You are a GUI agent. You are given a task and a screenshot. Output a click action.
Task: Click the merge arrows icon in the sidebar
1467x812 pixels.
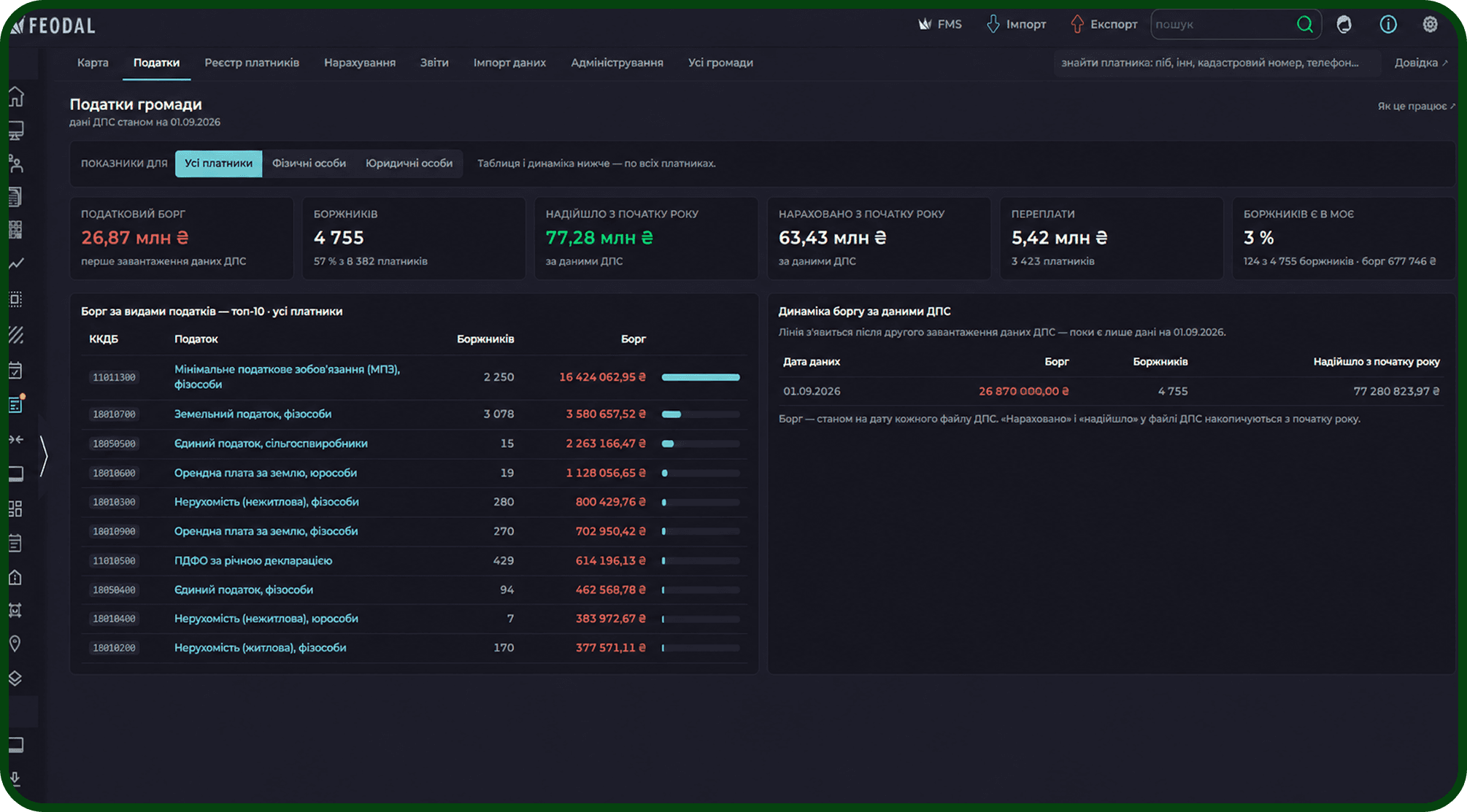[16, 439]
